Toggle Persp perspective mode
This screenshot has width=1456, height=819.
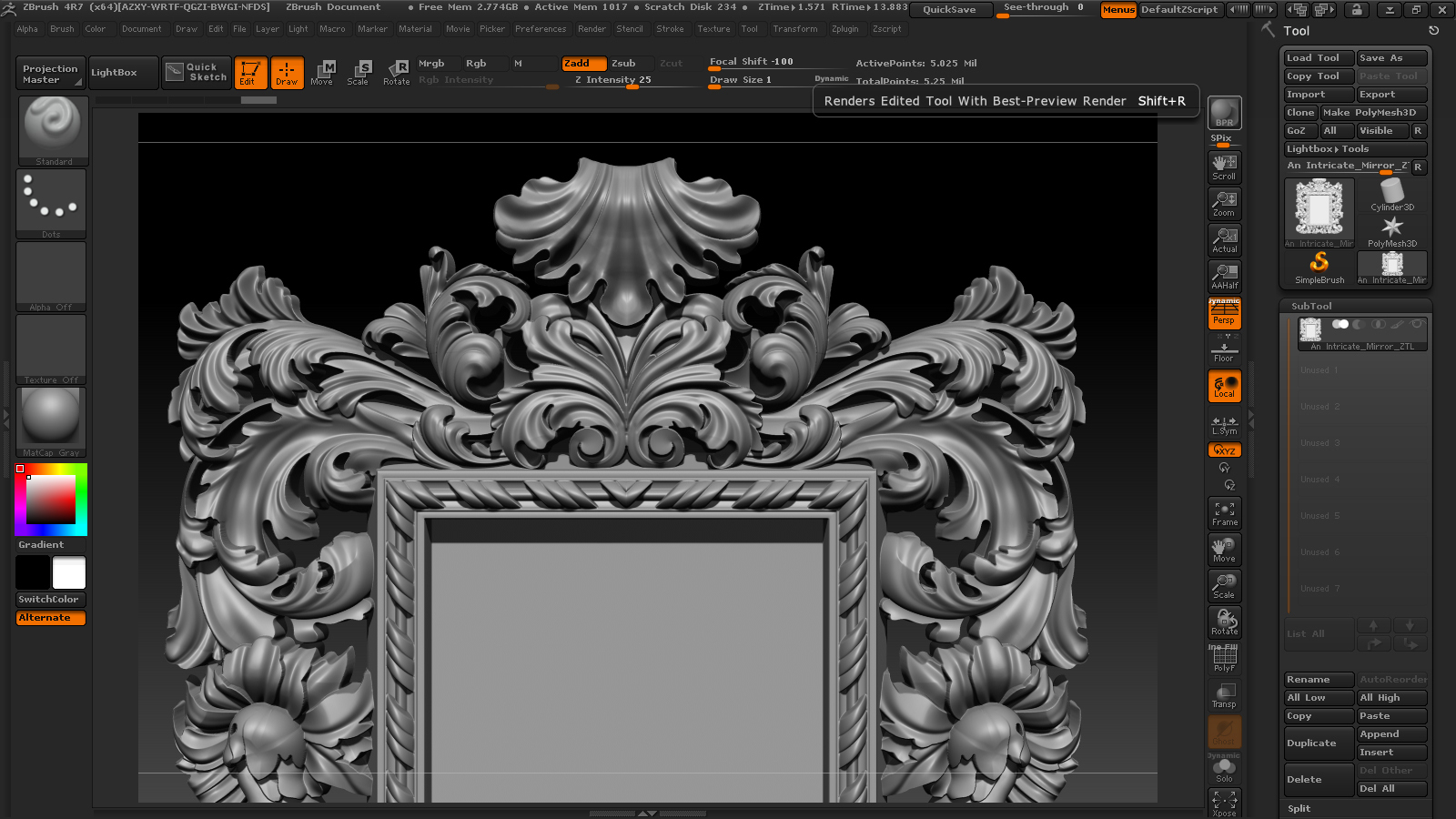point(1224,314)
